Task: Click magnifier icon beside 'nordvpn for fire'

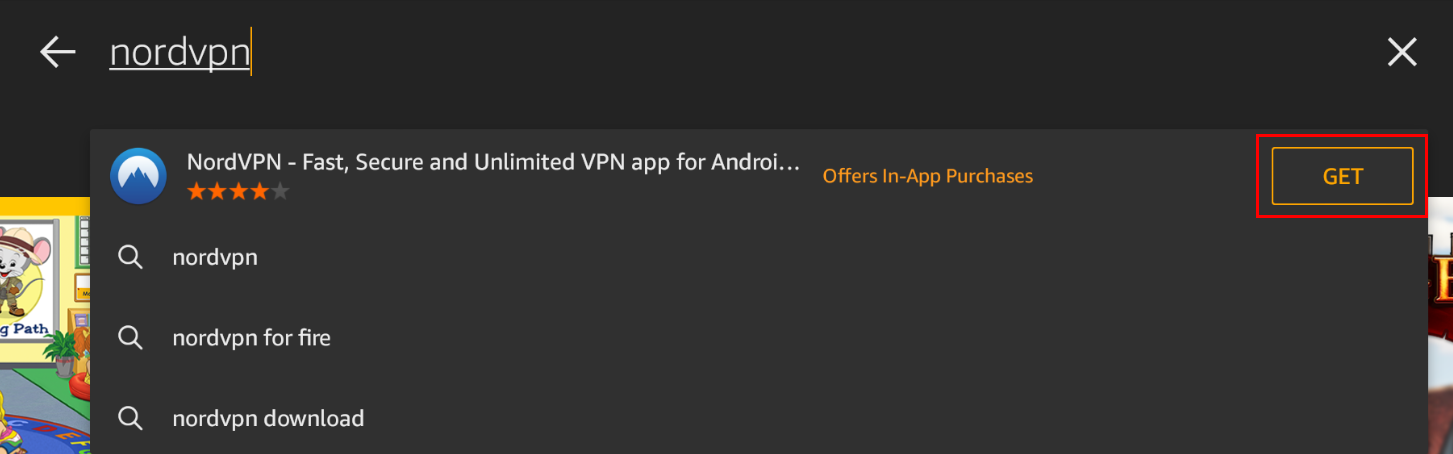Action: click(130, 337)
